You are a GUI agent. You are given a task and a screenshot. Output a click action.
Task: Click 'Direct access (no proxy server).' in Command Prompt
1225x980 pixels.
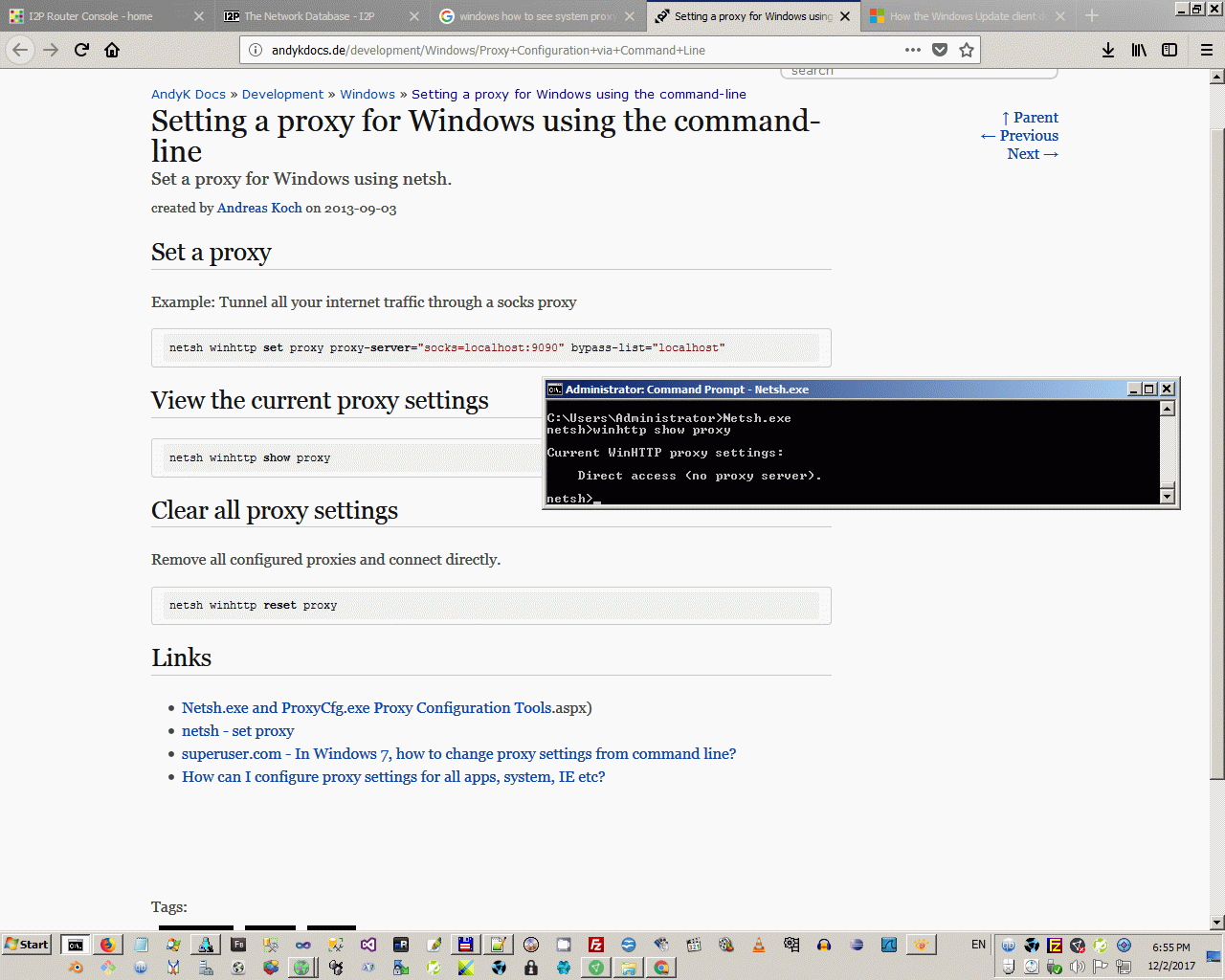(700, 476)
